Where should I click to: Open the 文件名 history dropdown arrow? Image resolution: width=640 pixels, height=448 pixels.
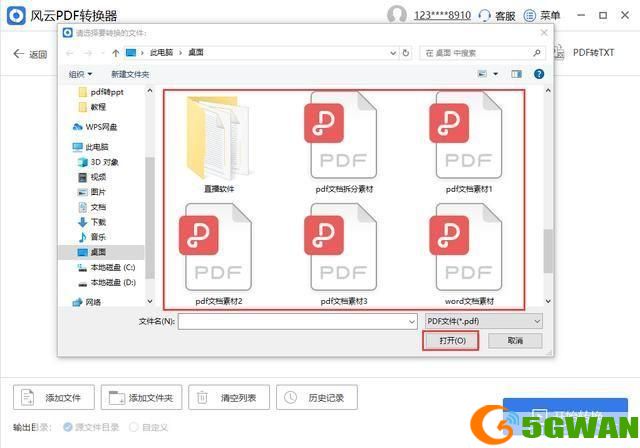(x=411, y=322)
